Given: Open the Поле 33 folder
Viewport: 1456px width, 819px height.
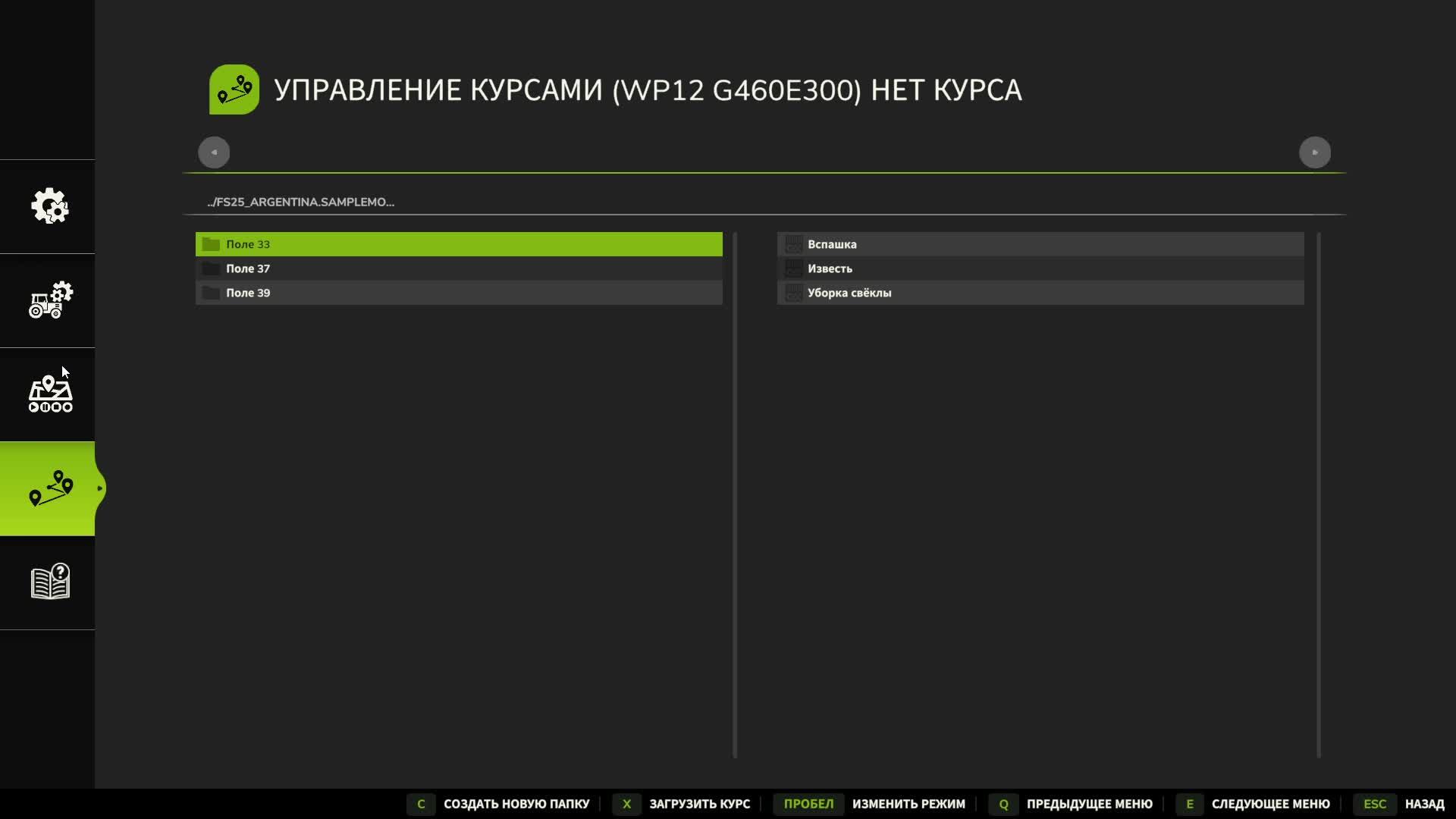Looking at the screenshot, I should click(459, 244).
